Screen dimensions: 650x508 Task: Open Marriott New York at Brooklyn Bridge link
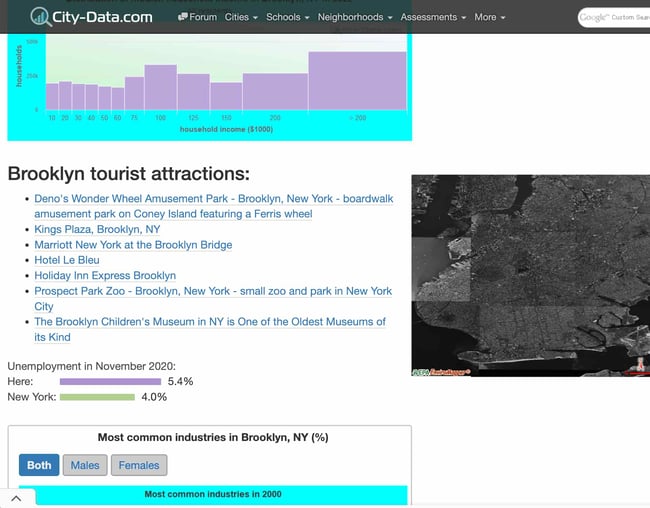point(133,245)
